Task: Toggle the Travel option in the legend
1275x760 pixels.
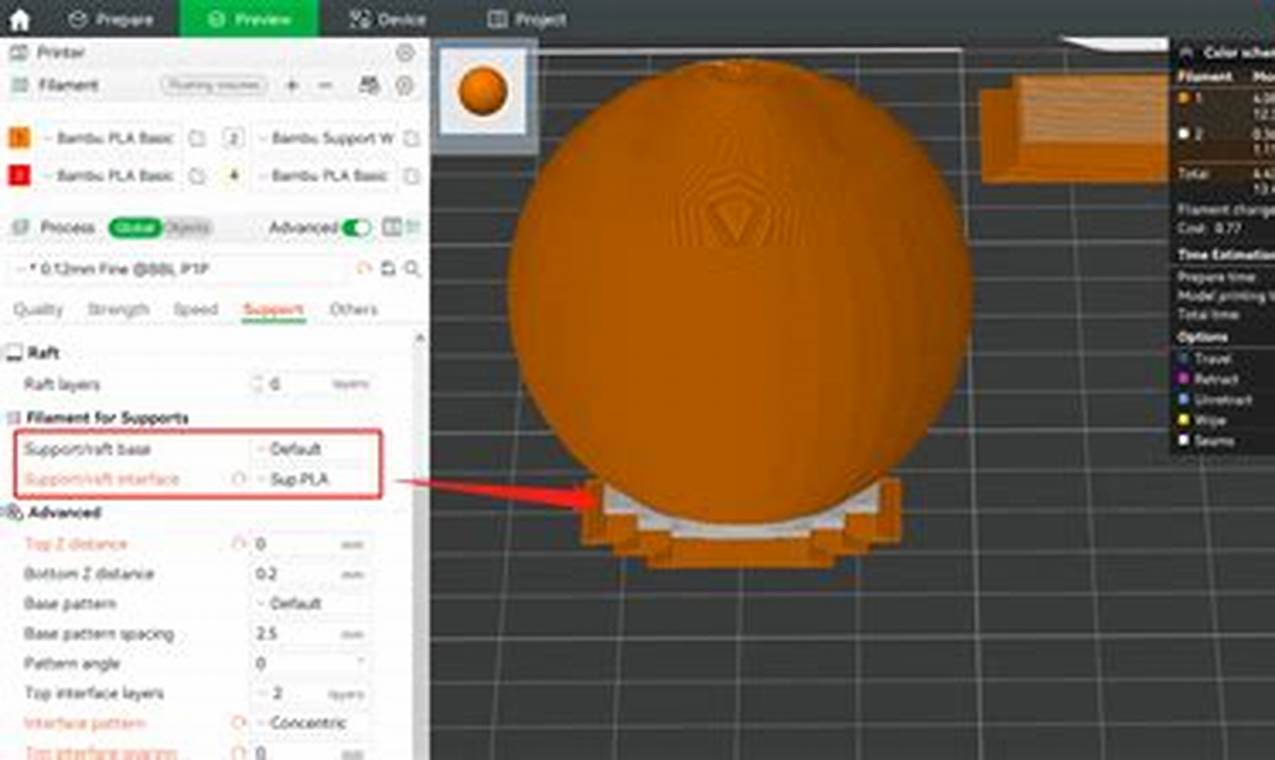Action: click(1188, 358)
